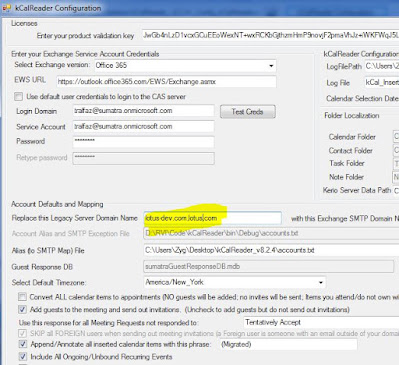
Task: Click the Calendar Selection Date label
Action: 362,99
